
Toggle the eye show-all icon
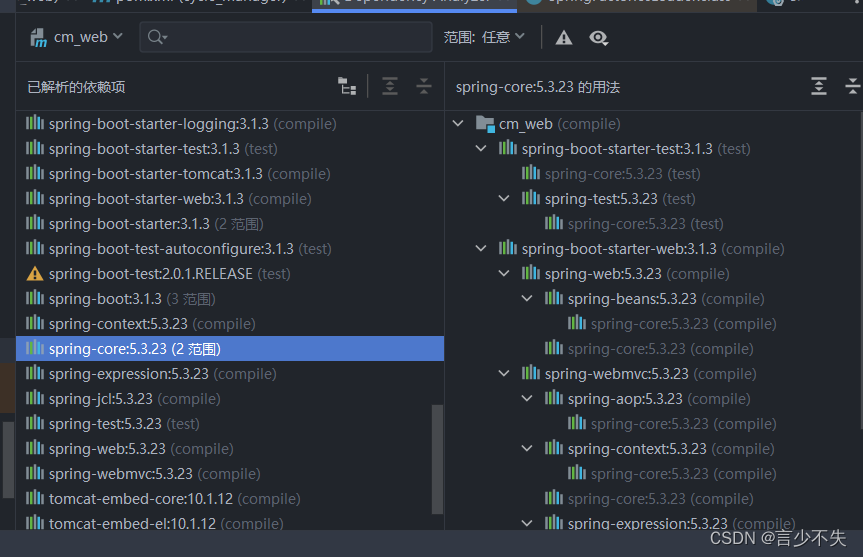[x=598, y=37]
